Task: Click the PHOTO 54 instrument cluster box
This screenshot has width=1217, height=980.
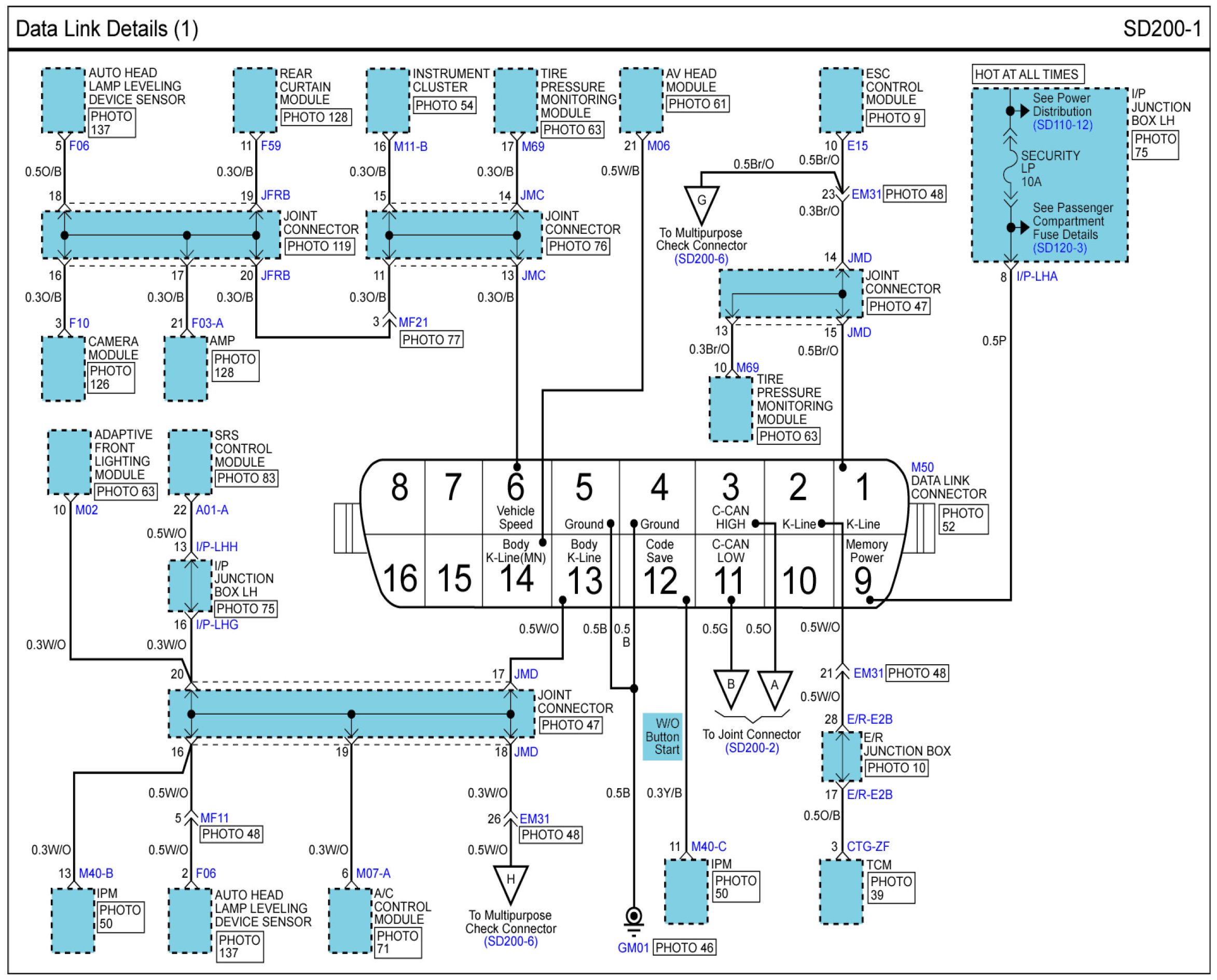Action: click(x=444, y=106)
